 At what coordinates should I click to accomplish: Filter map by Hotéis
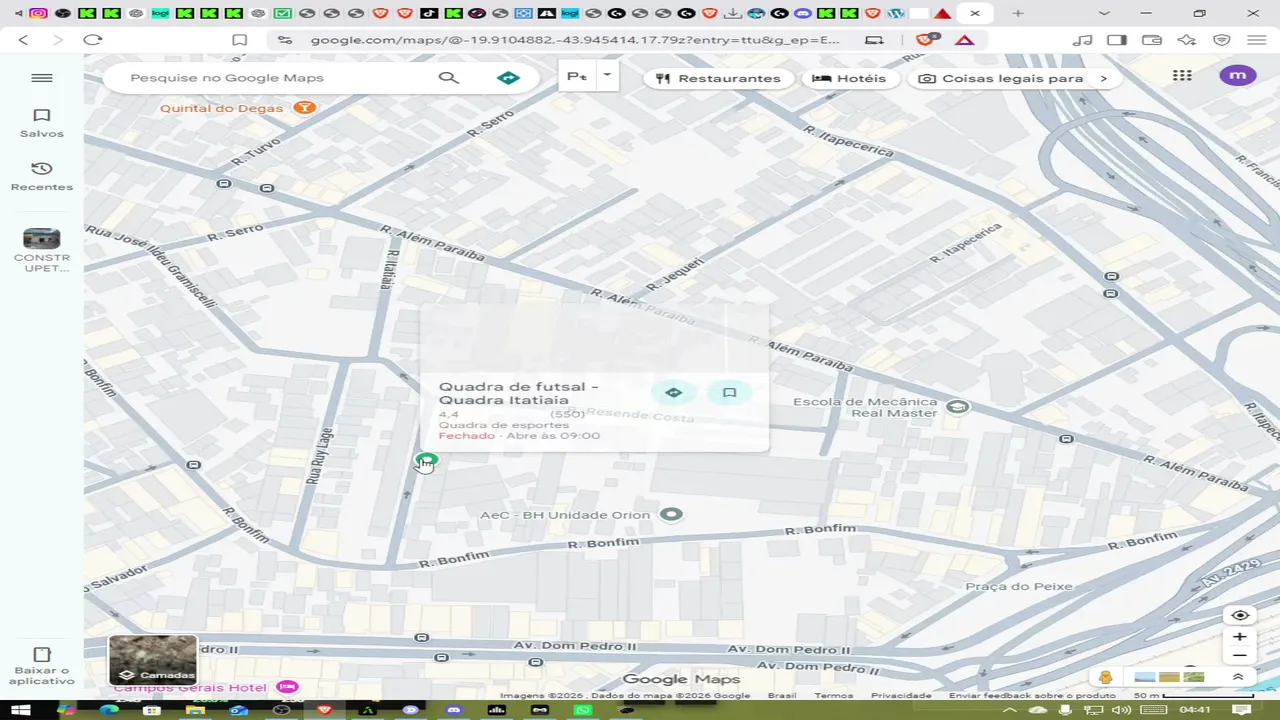point(850,78)
